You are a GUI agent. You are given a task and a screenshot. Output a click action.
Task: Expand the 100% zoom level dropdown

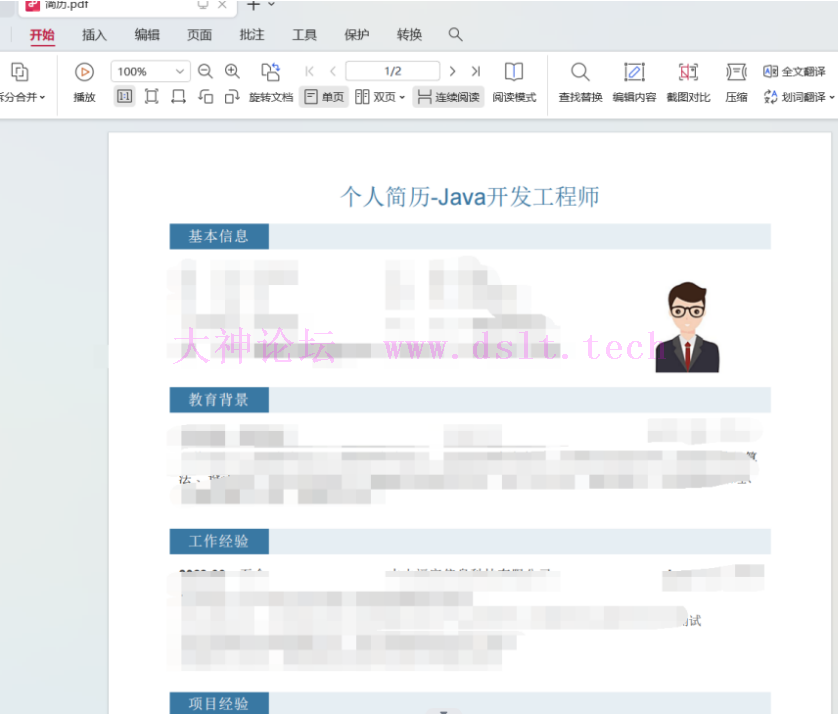point(180,71)
